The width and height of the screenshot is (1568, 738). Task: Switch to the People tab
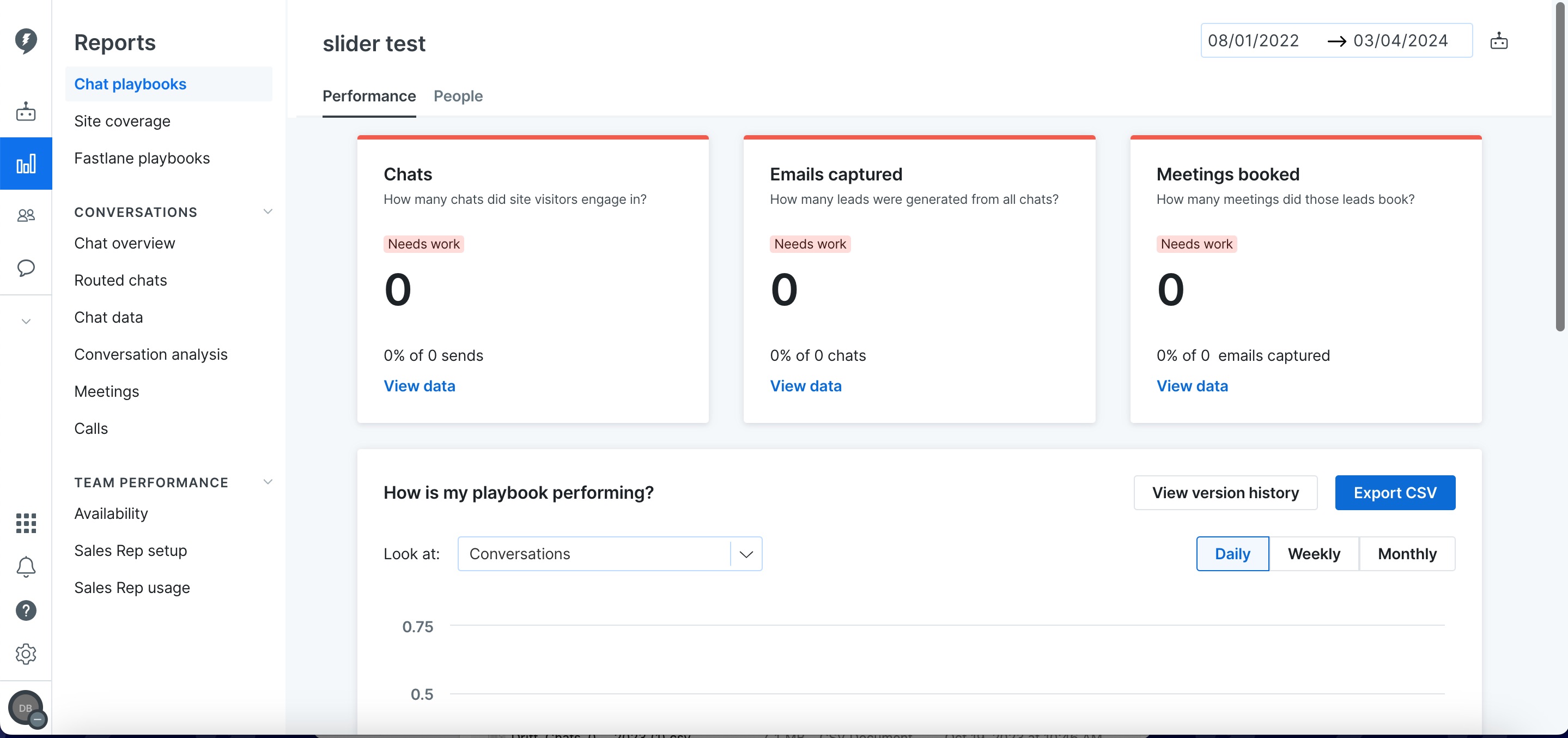pyautogui.click(x=458, y=96)
